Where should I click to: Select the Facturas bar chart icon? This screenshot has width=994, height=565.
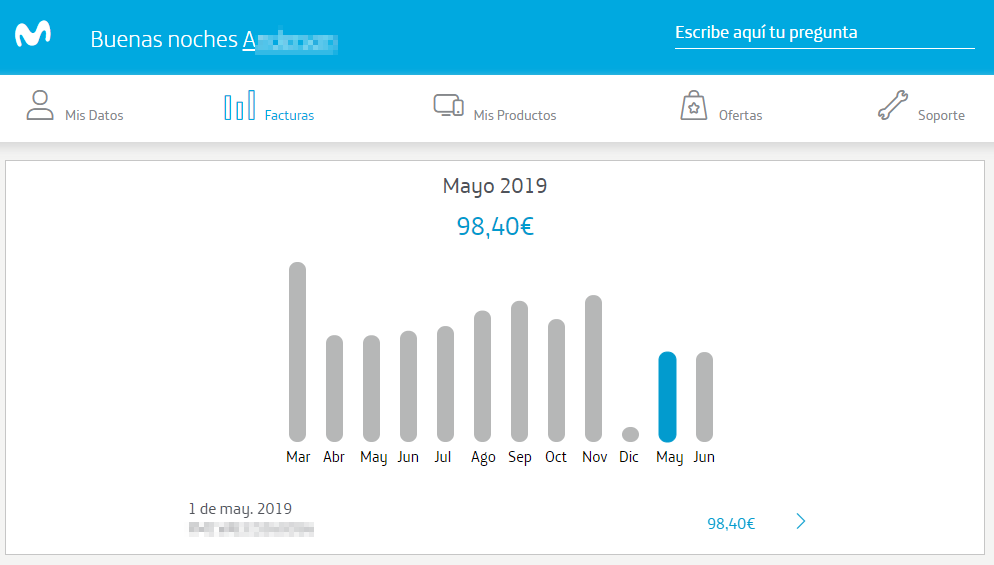[x=239, y=106]
